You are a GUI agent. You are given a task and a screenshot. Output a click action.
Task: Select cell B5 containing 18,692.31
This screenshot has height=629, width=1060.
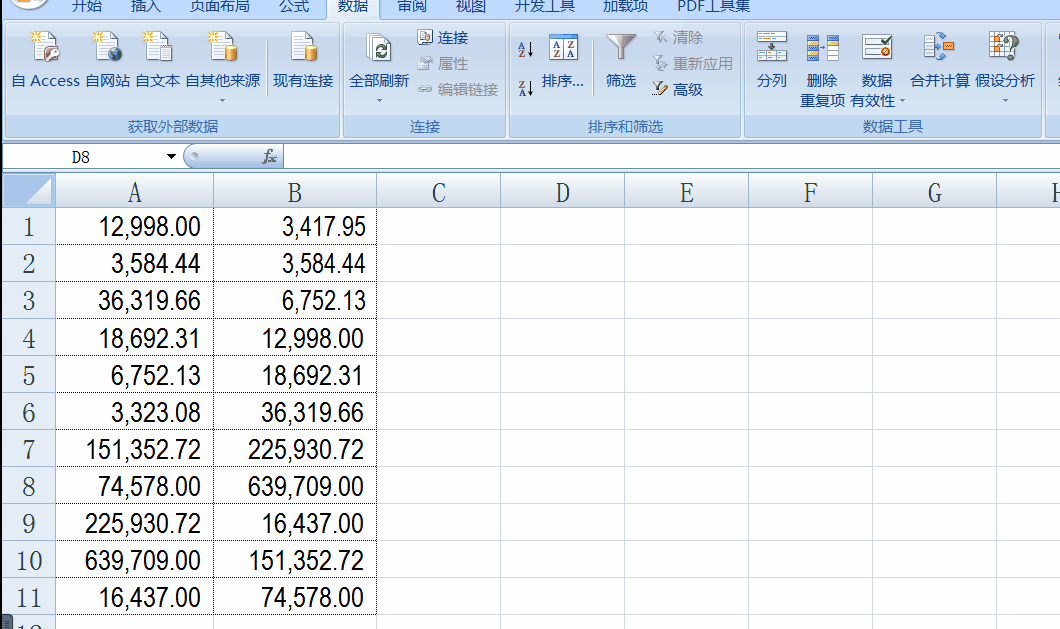click(x=293, y=375)
